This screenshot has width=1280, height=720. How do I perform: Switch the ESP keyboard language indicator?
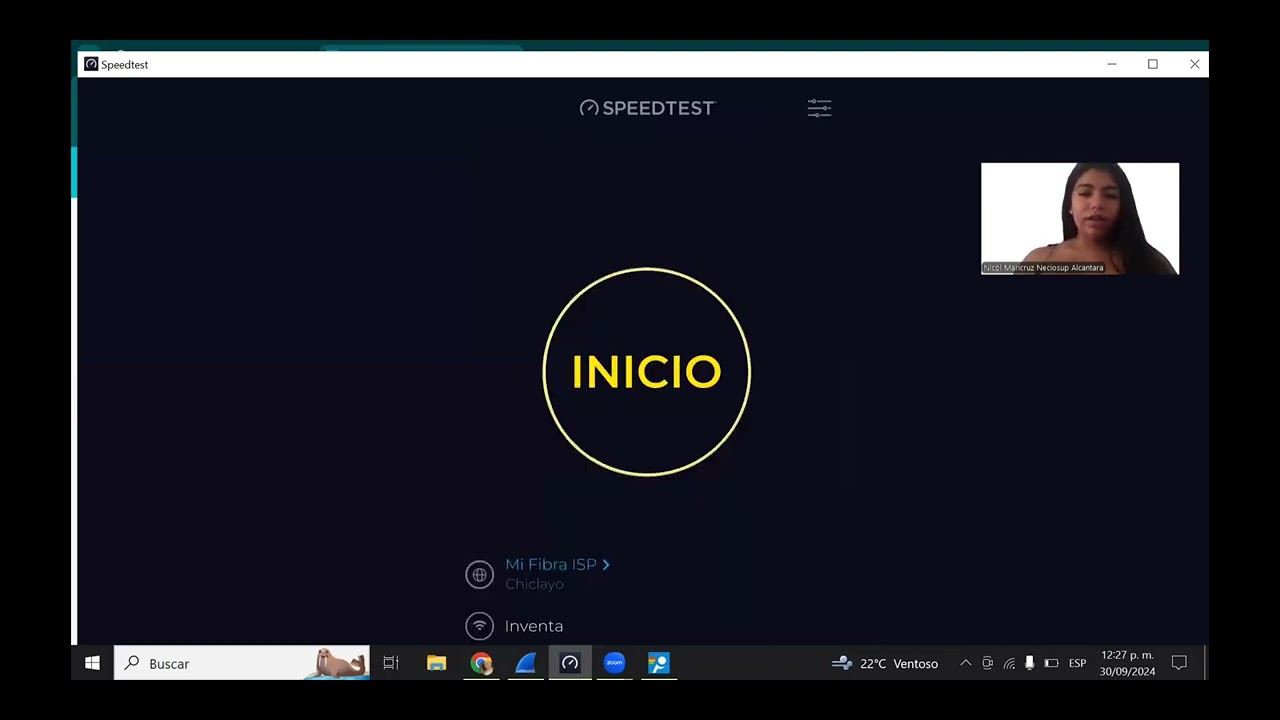pos(1077,663)
